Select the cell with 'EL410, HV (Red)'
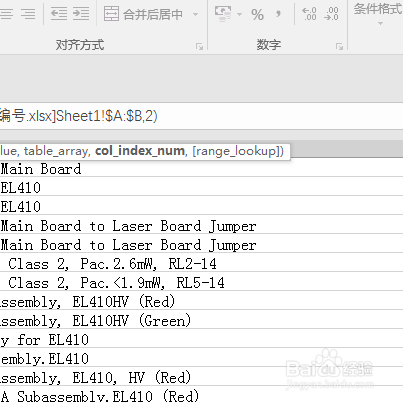 201,378
